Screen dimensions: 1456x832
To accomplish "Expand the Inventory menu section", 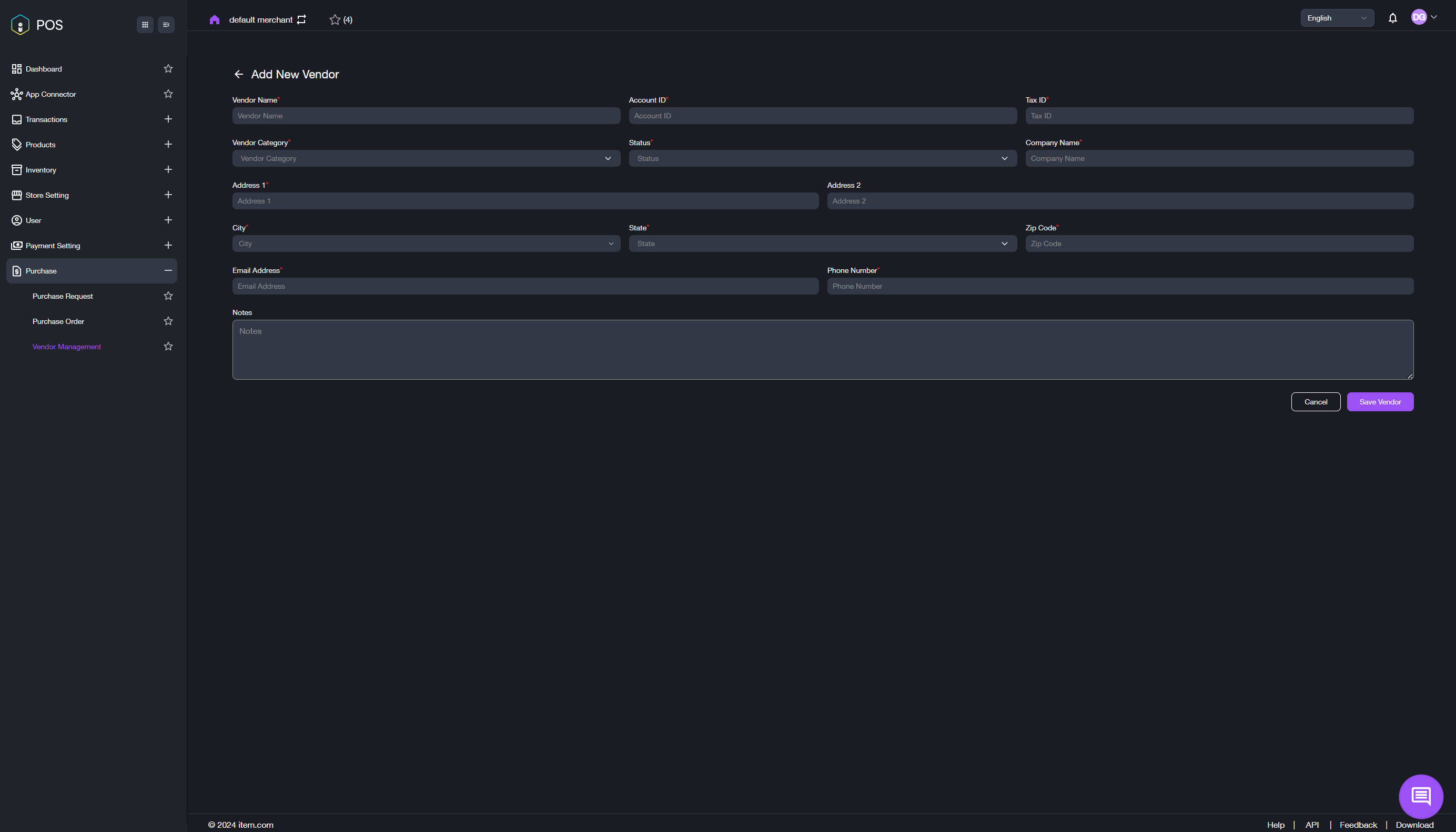I will [x=168, y=170].
